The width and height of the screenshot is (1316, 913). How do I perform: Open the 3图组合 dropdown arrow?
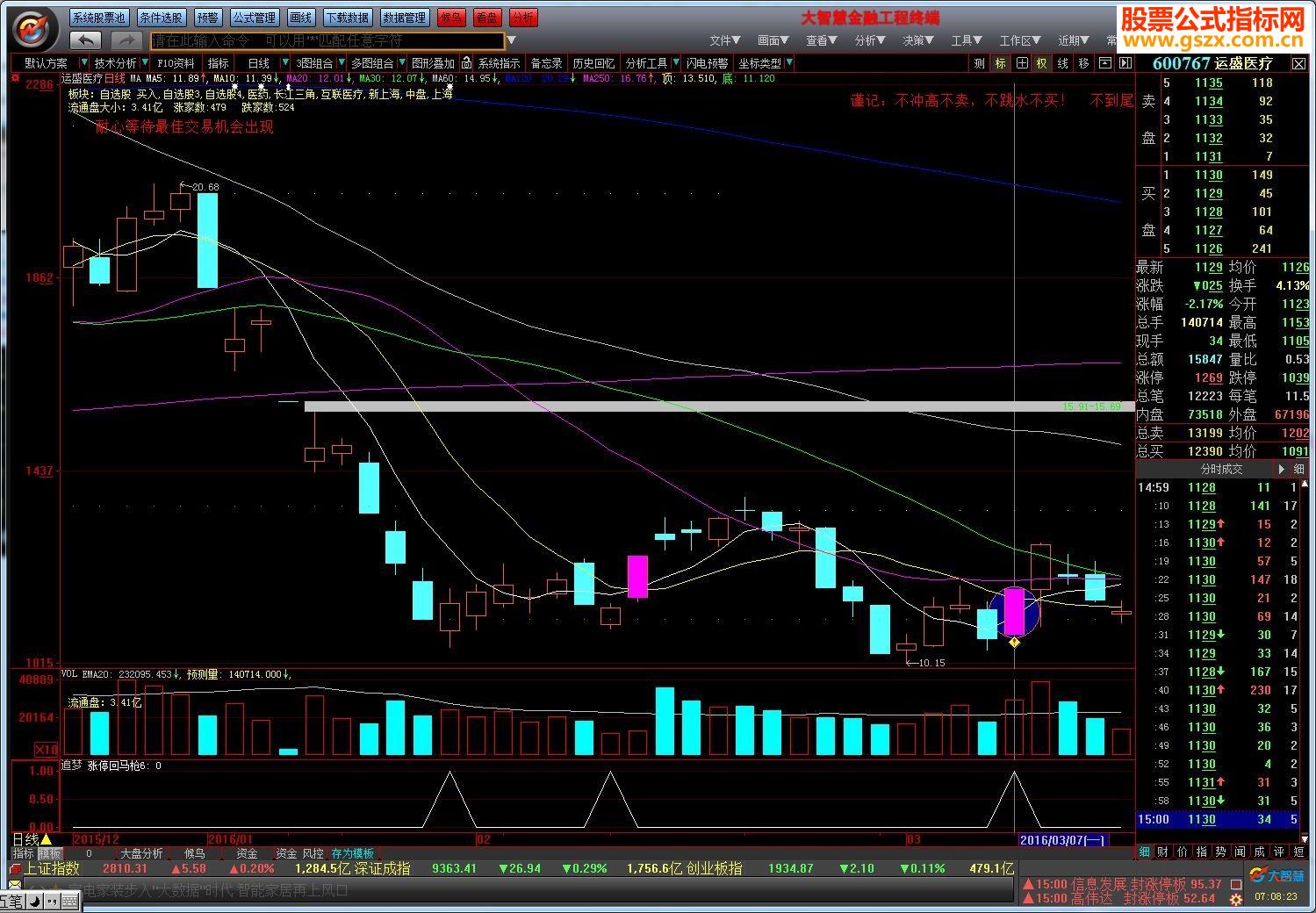click(342, 63)
